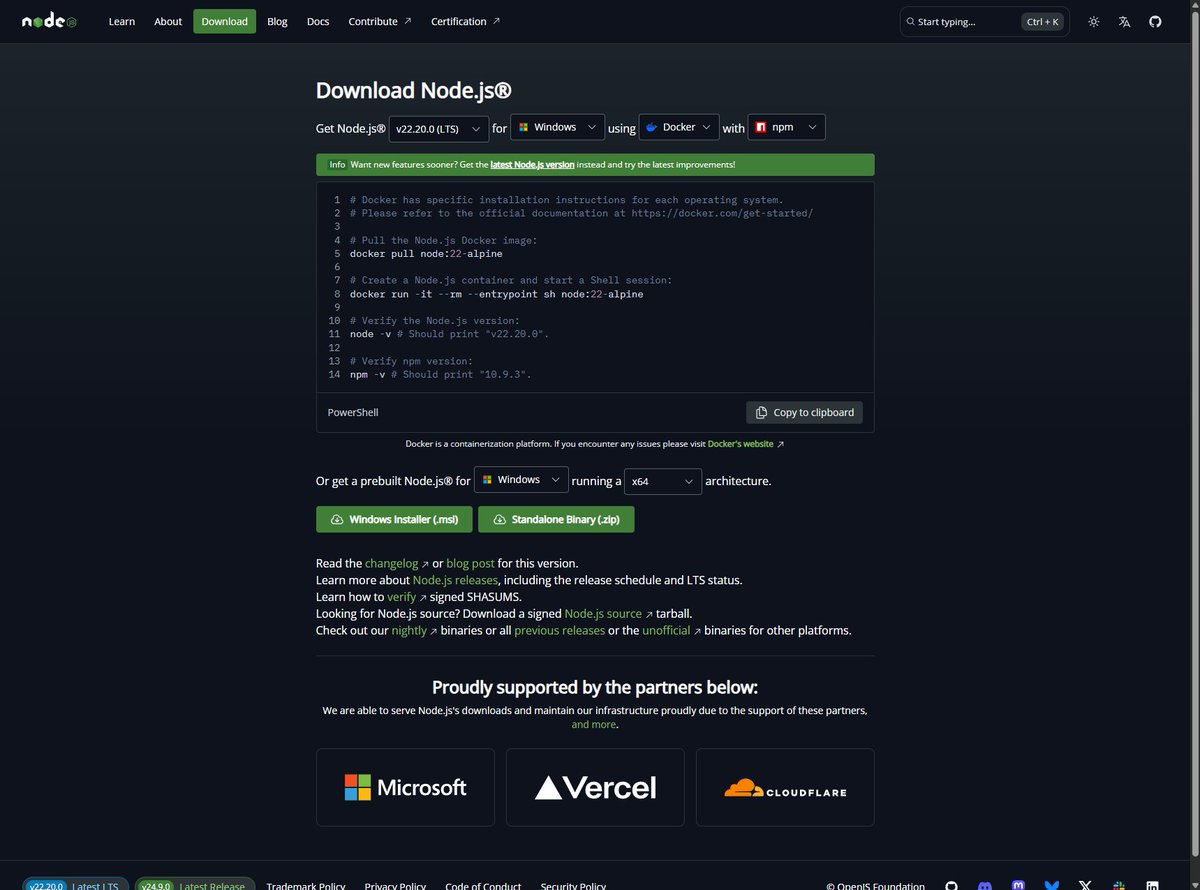Open the Cloudflare partner logo card
The height and width of the screenshot is (890, 1200).
click(x=785, y=787)
